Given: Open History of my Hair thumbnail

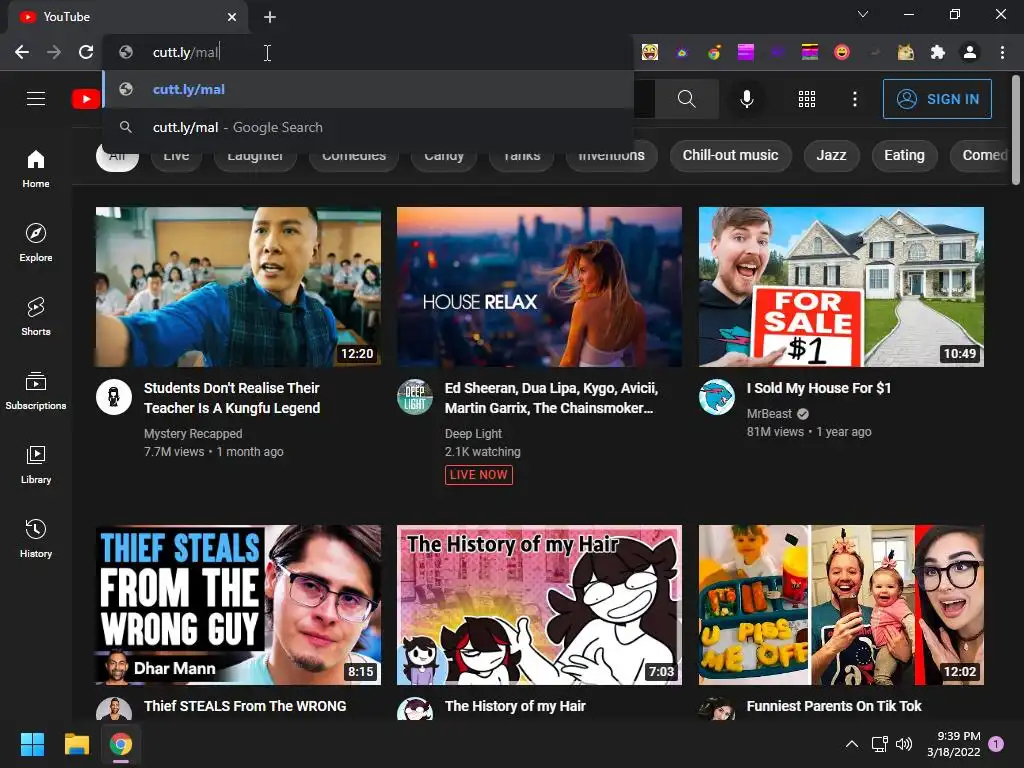Looking at the screenshot, I should pos(539,605).
